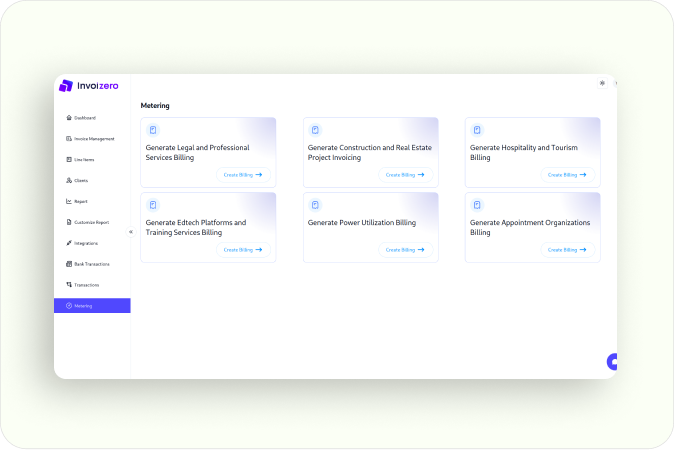This screenshot has height=450, width=674.
Task: Click the Hospitality and Tourism card icon
Action: [477, 130]
